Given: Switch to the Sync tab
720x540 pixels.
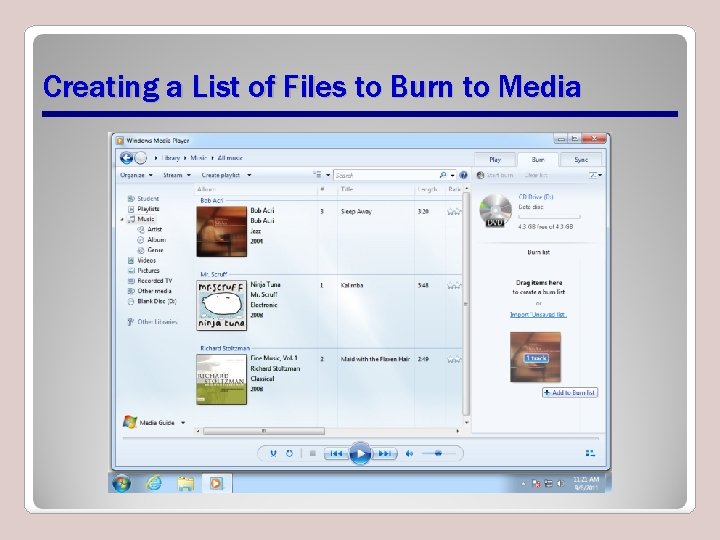Looking at the screenshot, I should click(581, 159).
